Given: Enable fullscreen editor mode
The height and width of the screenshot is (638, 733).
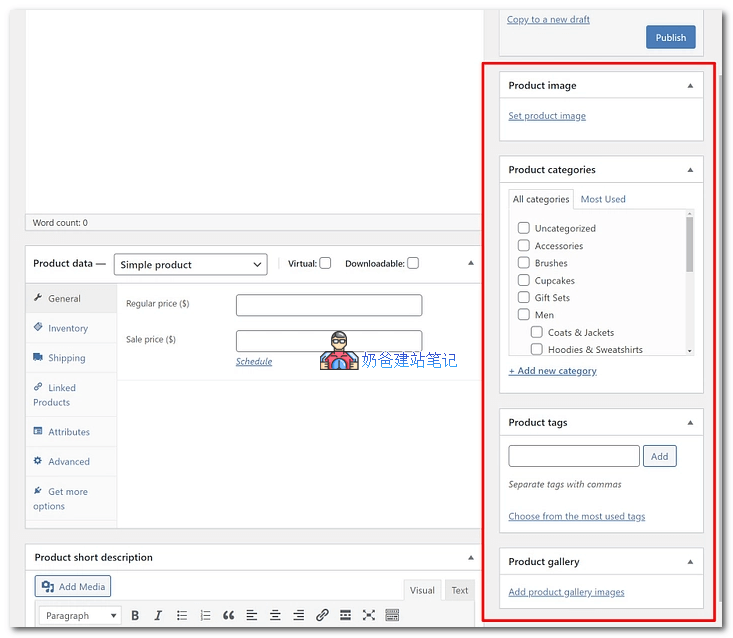Looking at the screenshot, I should click(x=369, y=615).
